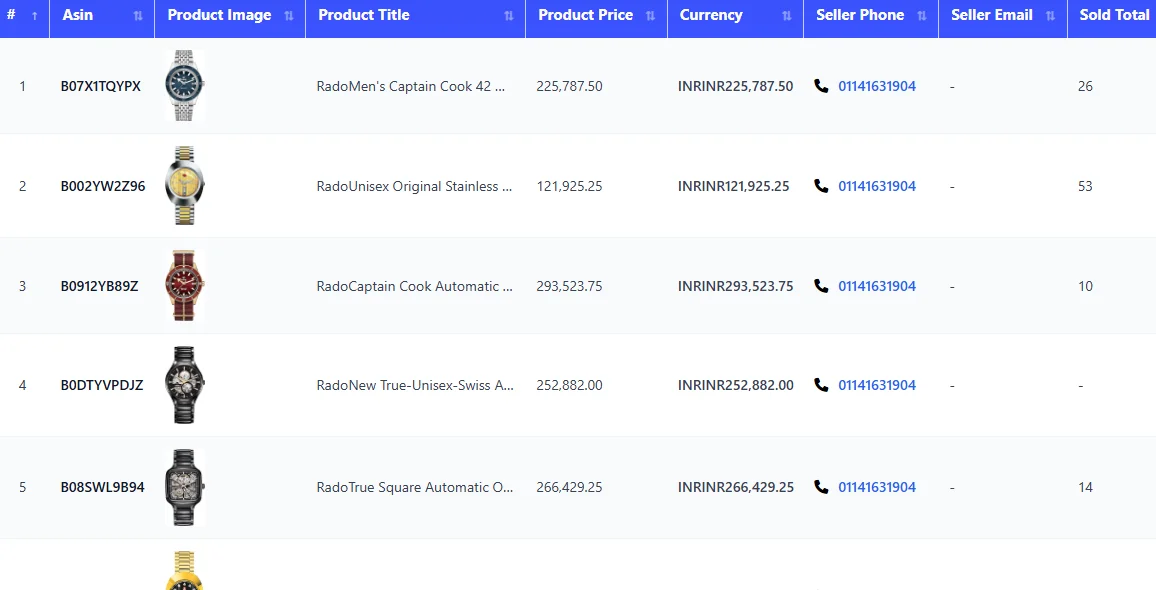Screen dimensions: 1156x590
Task: Select the ASIN B07X1TQYPX
Action: (101, 86)
